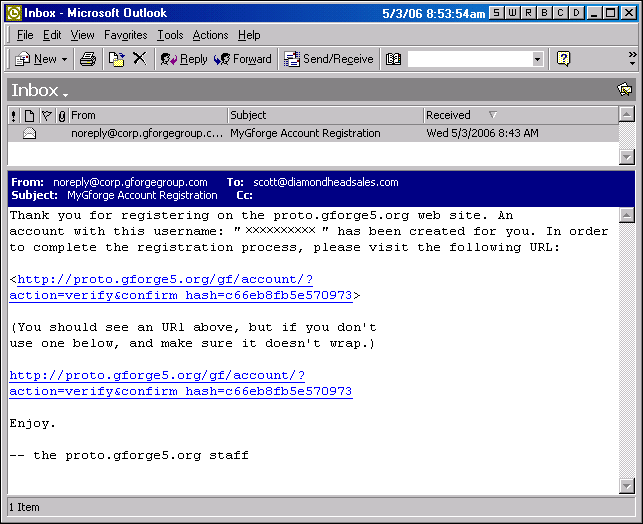Click the Print icon in the toolbar
Viewport: 643px width, 524px height.
point(88,59)
